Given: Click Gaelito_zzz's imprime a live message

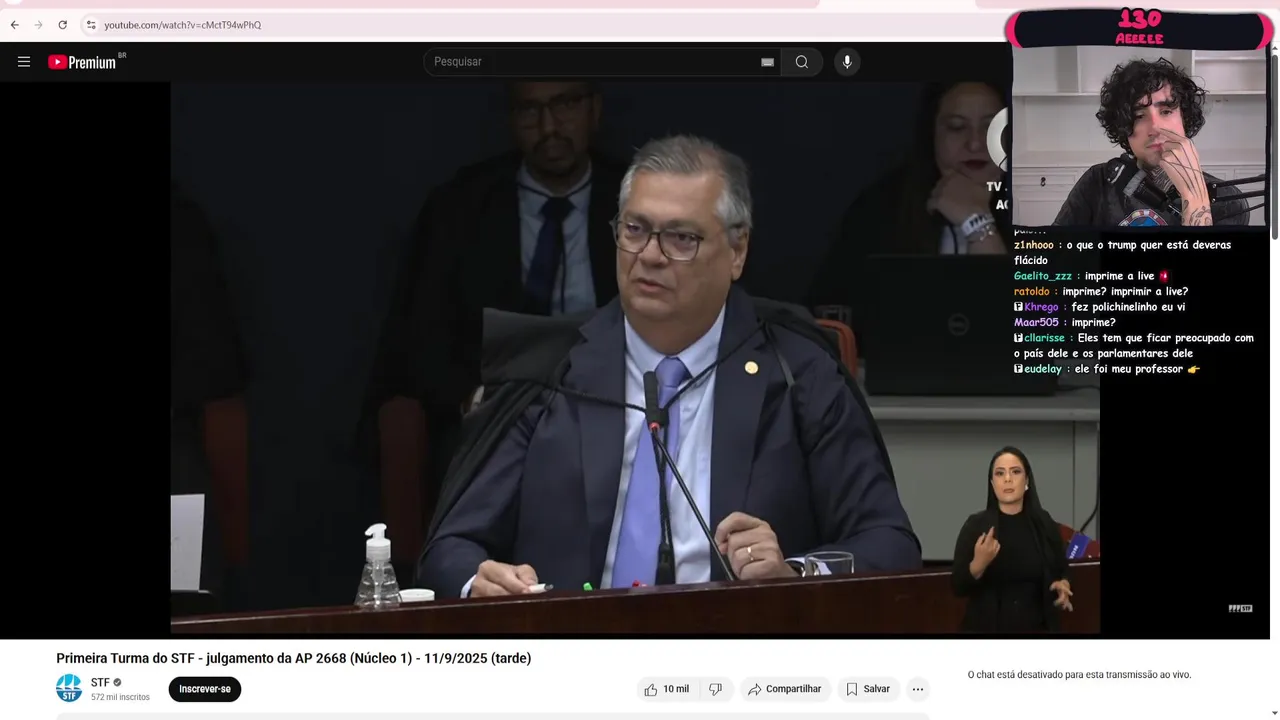Looking at the screenshot, I should 1091,276.
